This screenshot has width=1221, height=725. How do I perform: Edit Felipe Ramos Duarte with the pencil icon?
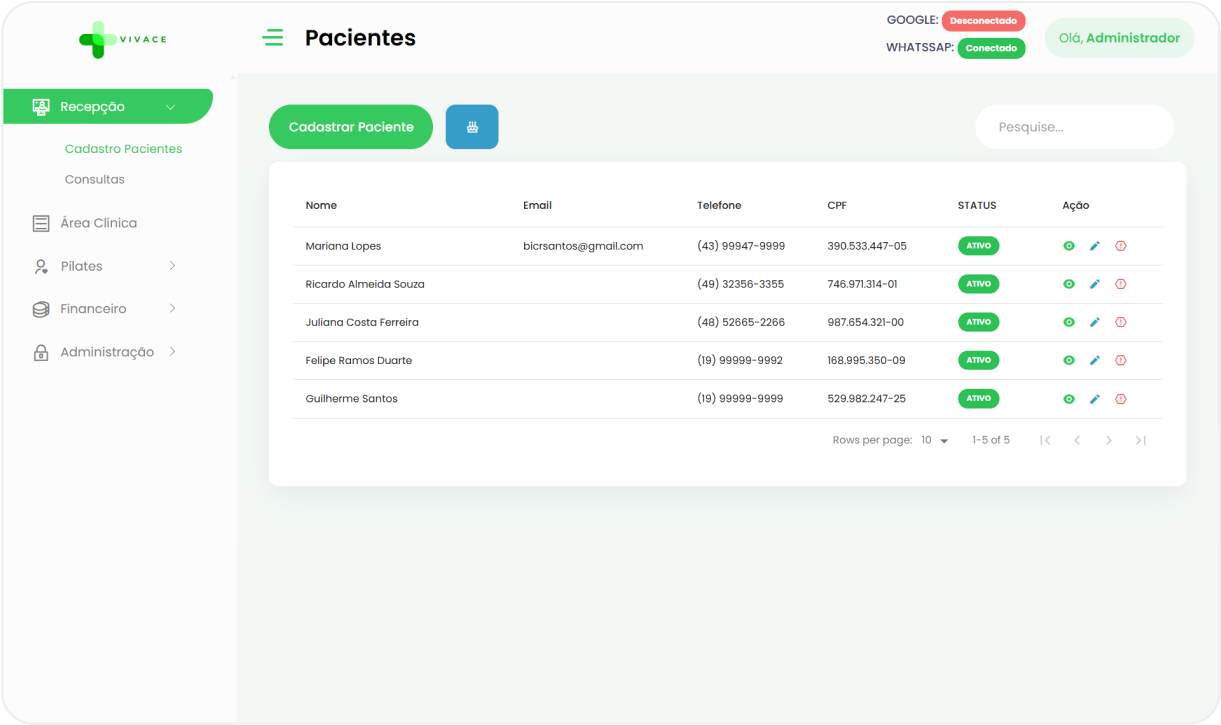(1094, 360)
